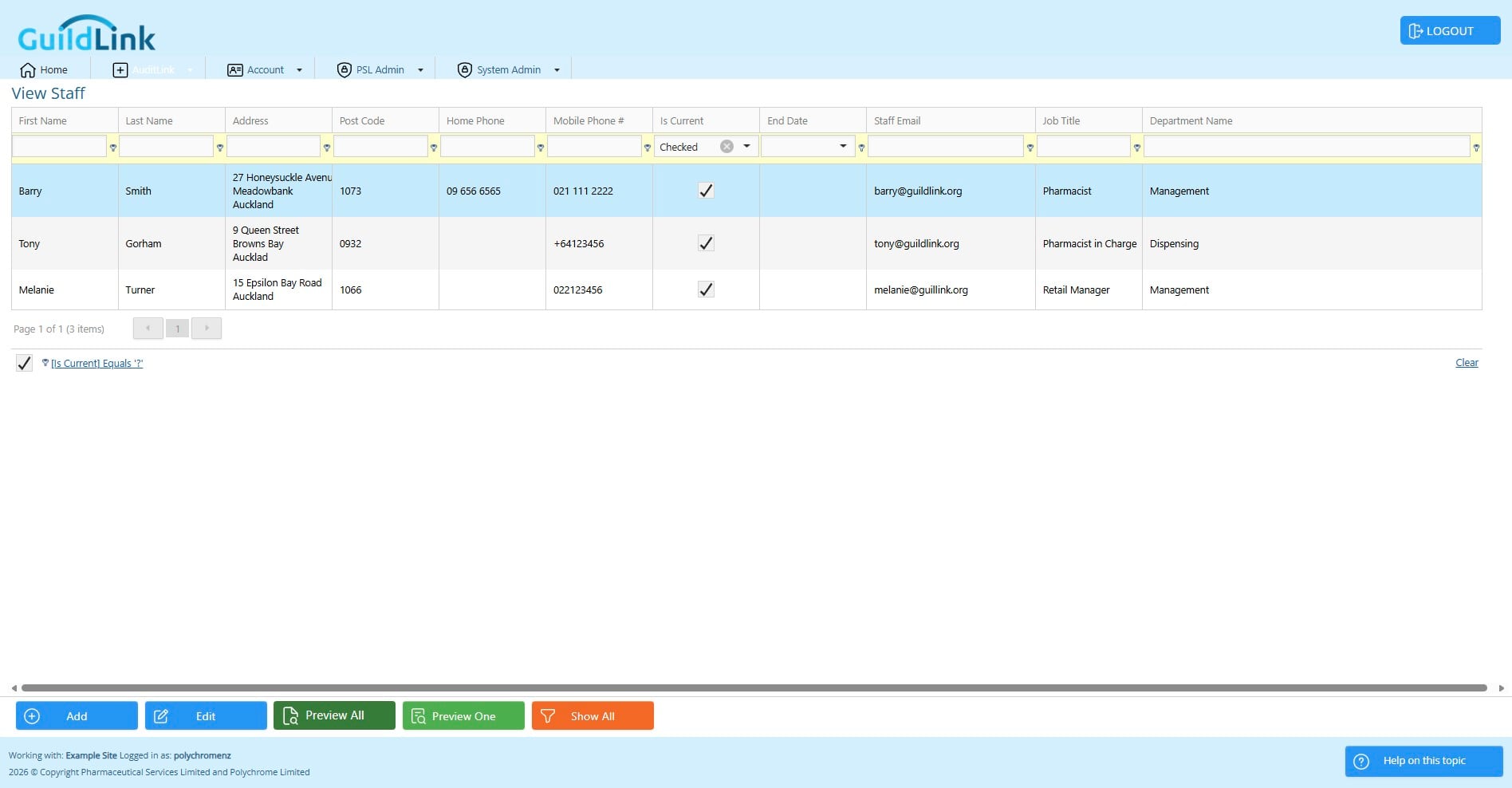1512x788 pixels.
Task: Clear the Checked filter with X icon
Action: pos(726,147)
